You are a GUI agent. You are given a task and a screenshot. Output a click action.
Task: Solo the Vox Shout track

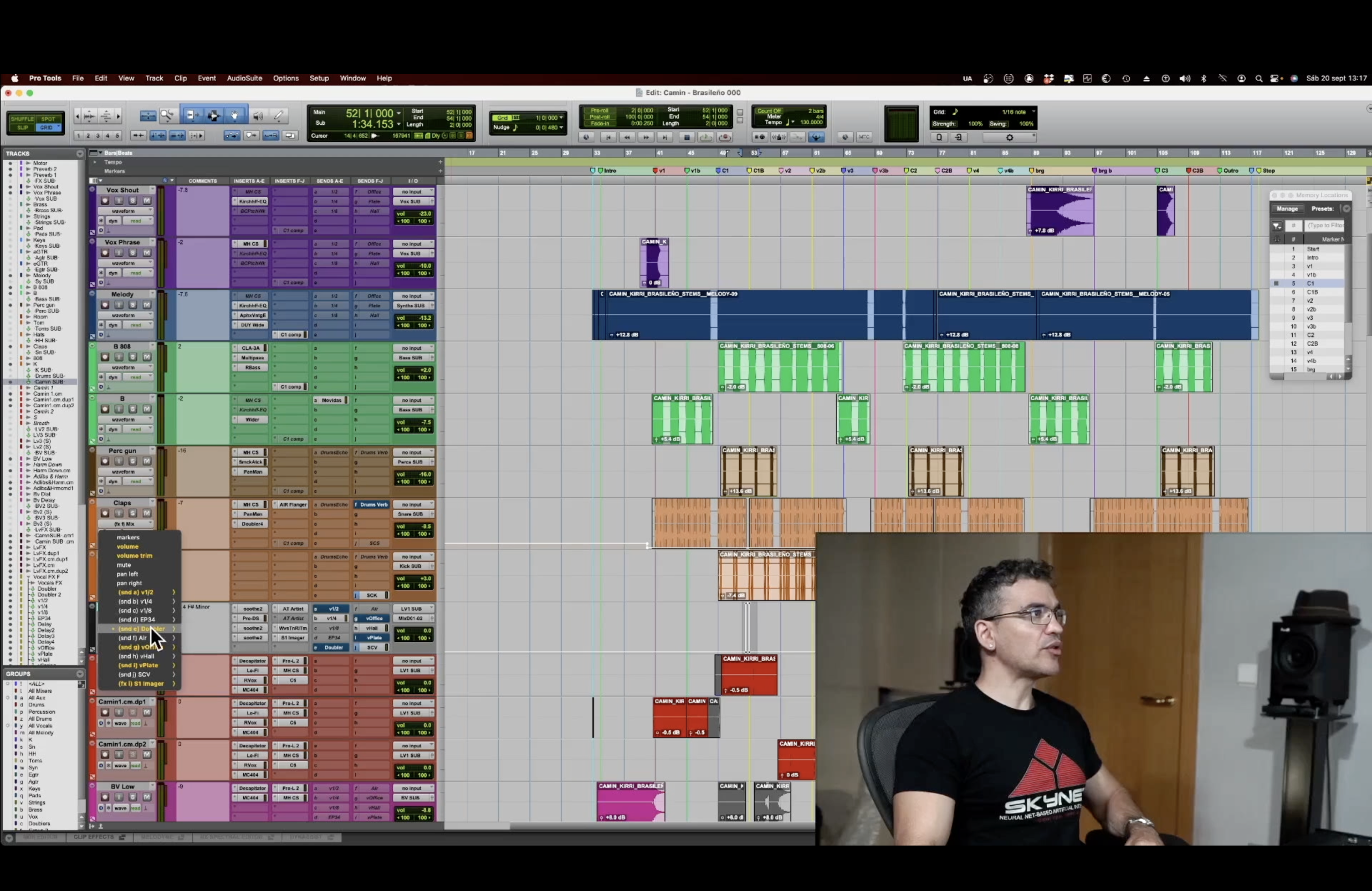point(132,200)
